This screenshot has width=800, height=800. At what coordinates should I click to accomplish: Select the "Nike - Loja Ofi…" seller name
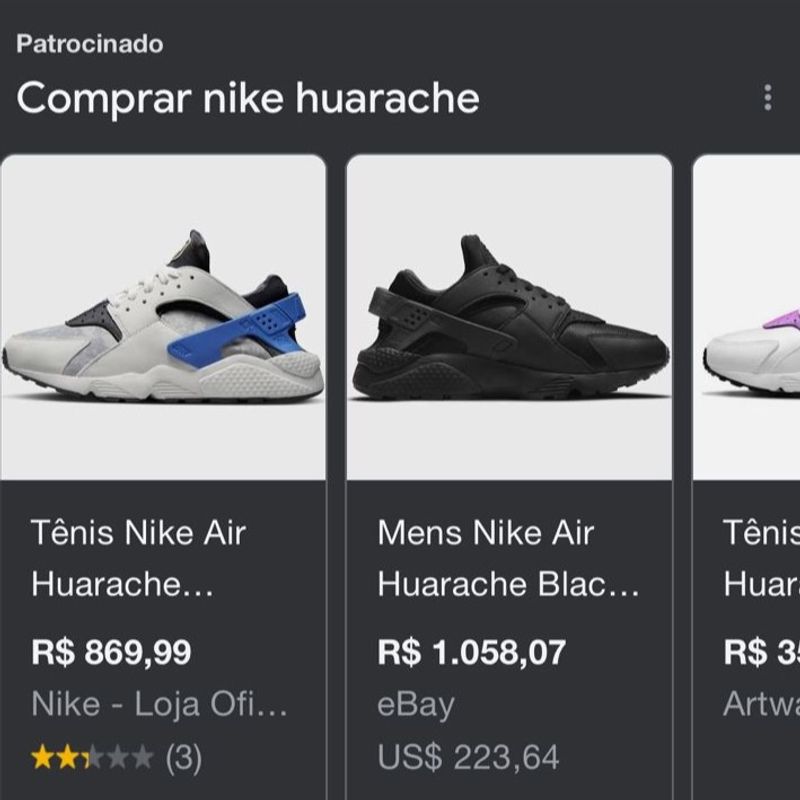pos(160,705)
